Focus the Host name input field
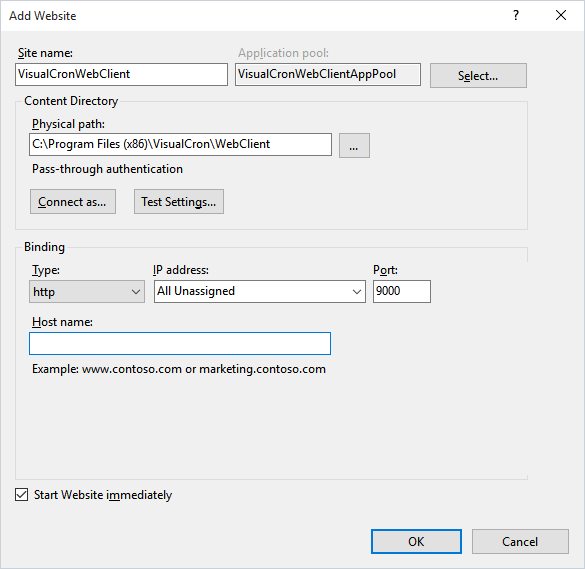Viewport: 585px width, 569px height. click(180, 343)
